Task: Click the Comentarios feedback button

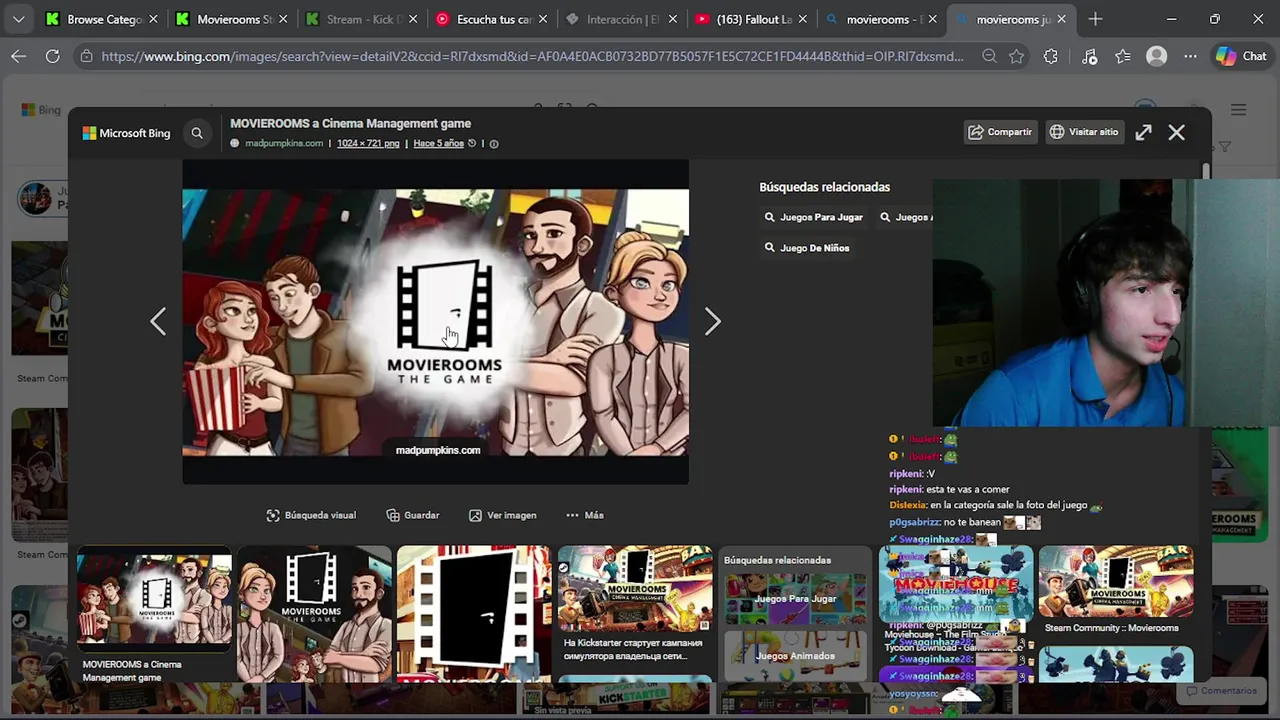Action: 1221,691
